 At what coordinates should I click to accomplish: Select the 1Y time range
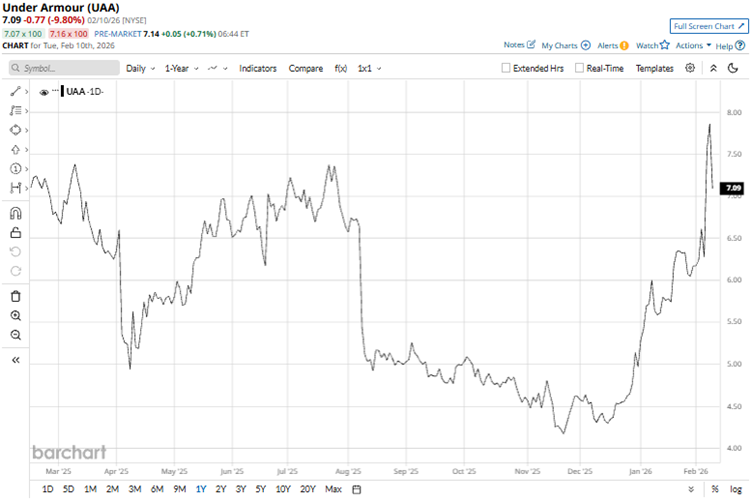pos(201,489)
